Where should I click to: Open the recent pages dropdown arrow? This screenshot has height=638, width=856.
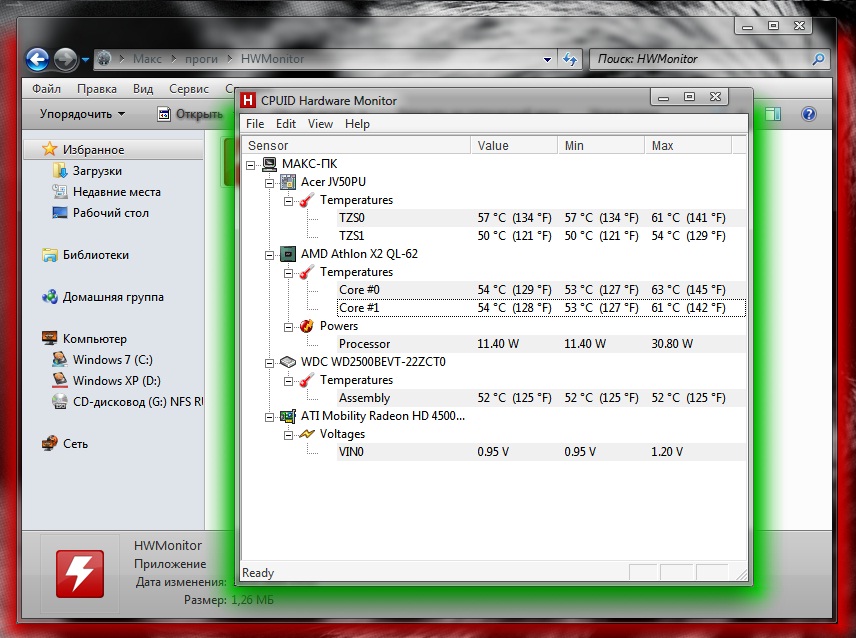(x=85, y=59)
